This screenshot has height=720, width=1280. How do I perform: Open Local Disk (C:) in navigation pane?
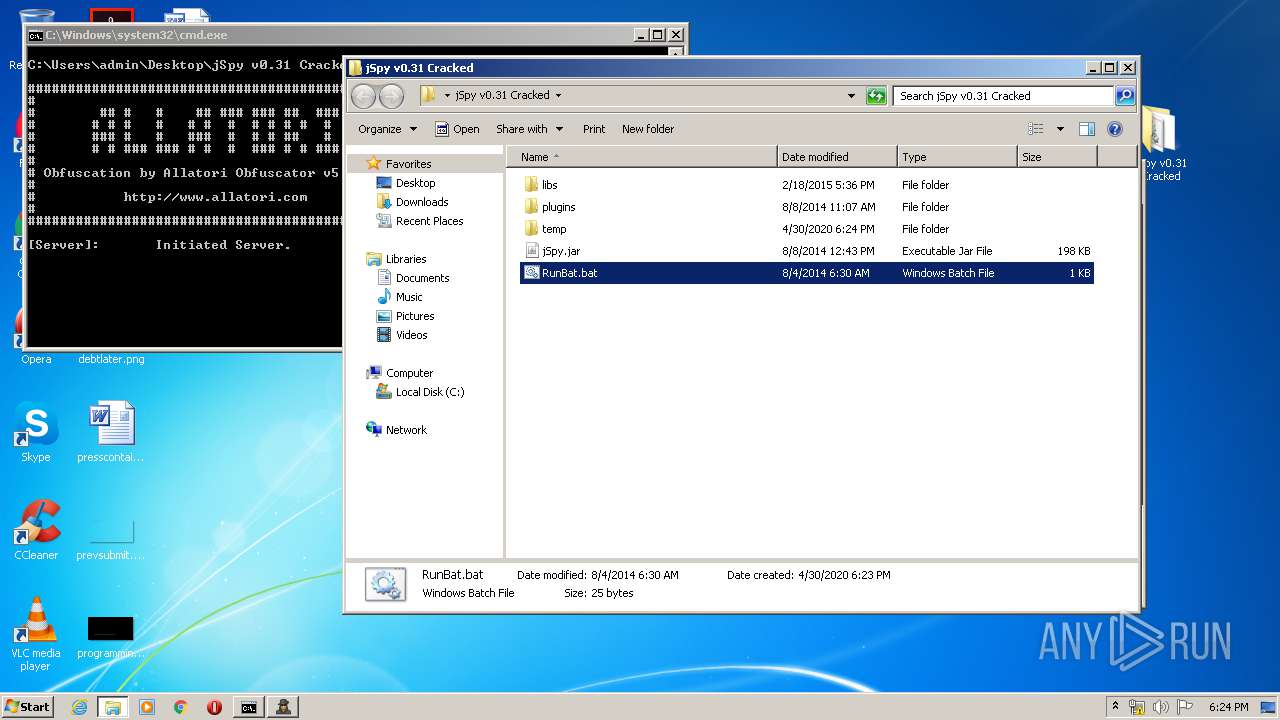pyautogui.click(x=430, y=392)
